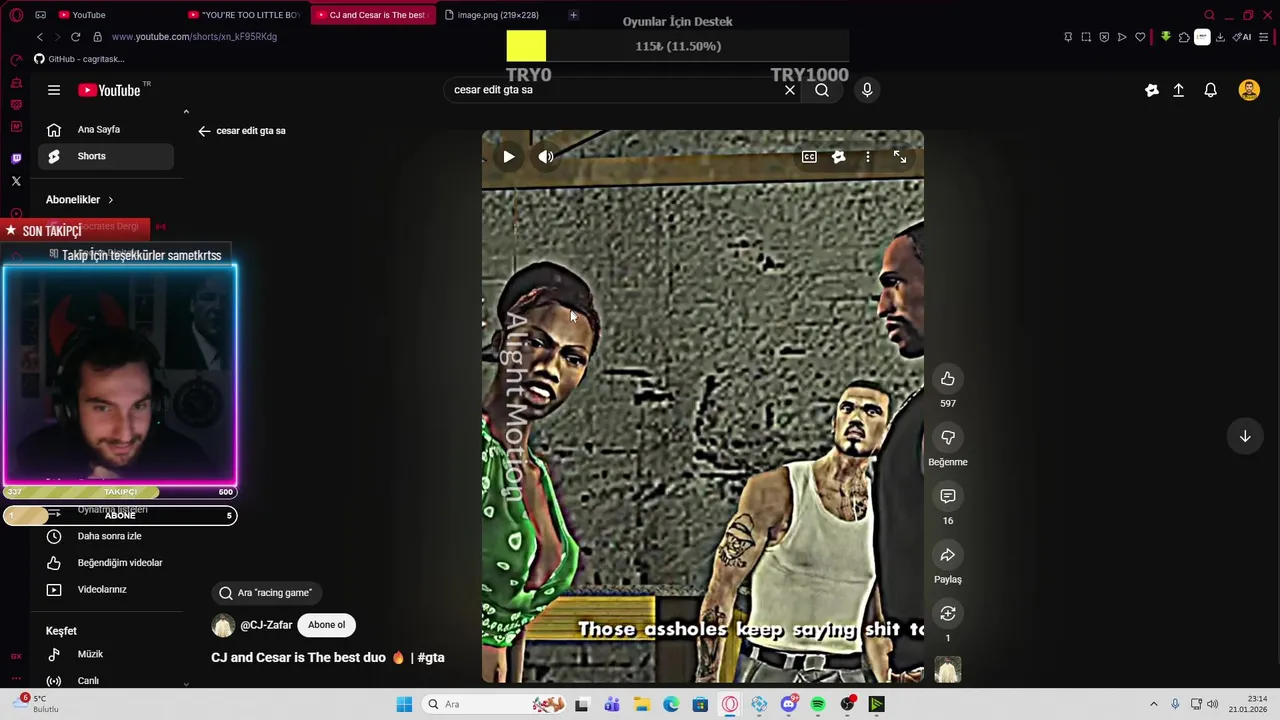Enter fullscreen for the Shorts player
The image size is (1280, 720).
point(900,157)
